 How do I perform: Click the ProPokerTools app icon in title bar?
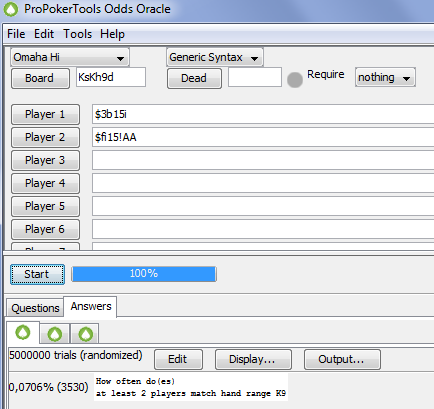tap(11, 9)
